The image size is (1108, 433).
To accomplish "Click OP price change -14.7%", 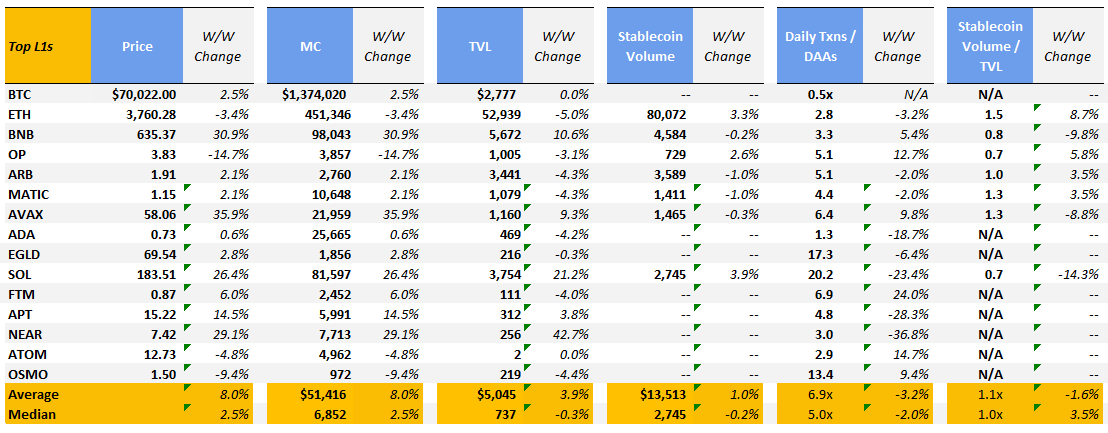I will (x=228, y=154).
